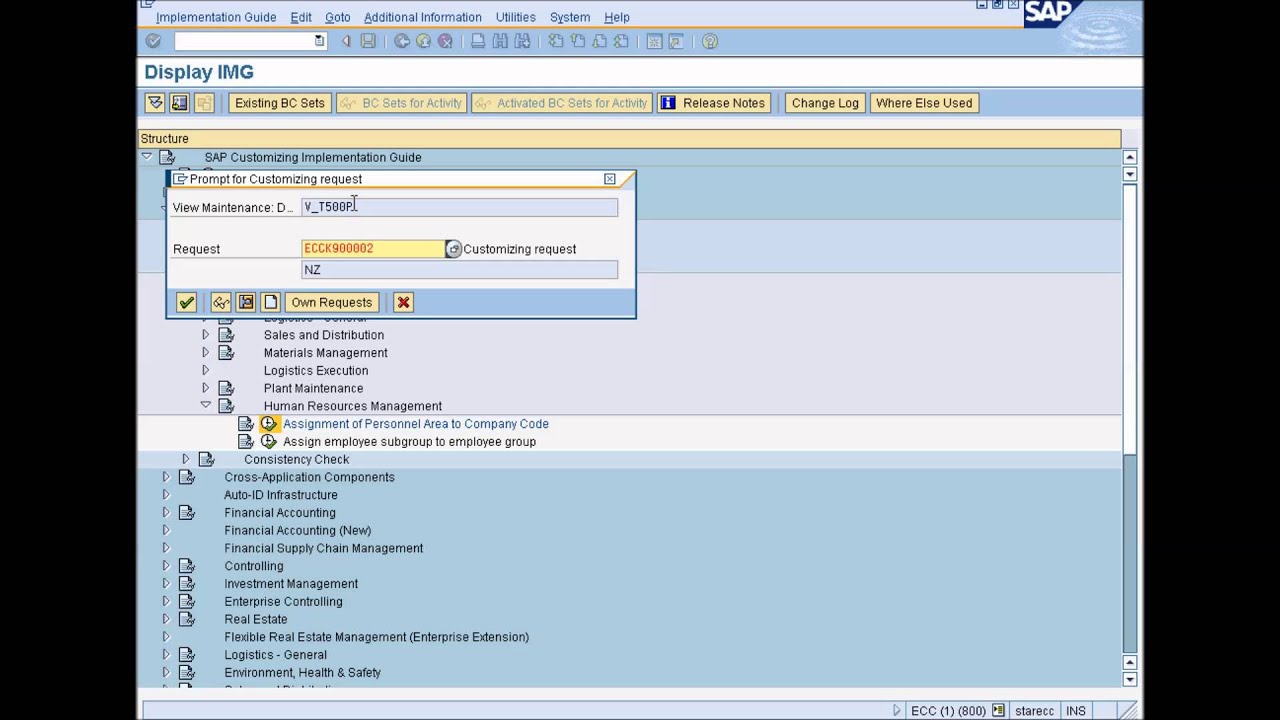Expand Materials Management node
Viewport: 1280px width, 720px height.
[206, 353]
